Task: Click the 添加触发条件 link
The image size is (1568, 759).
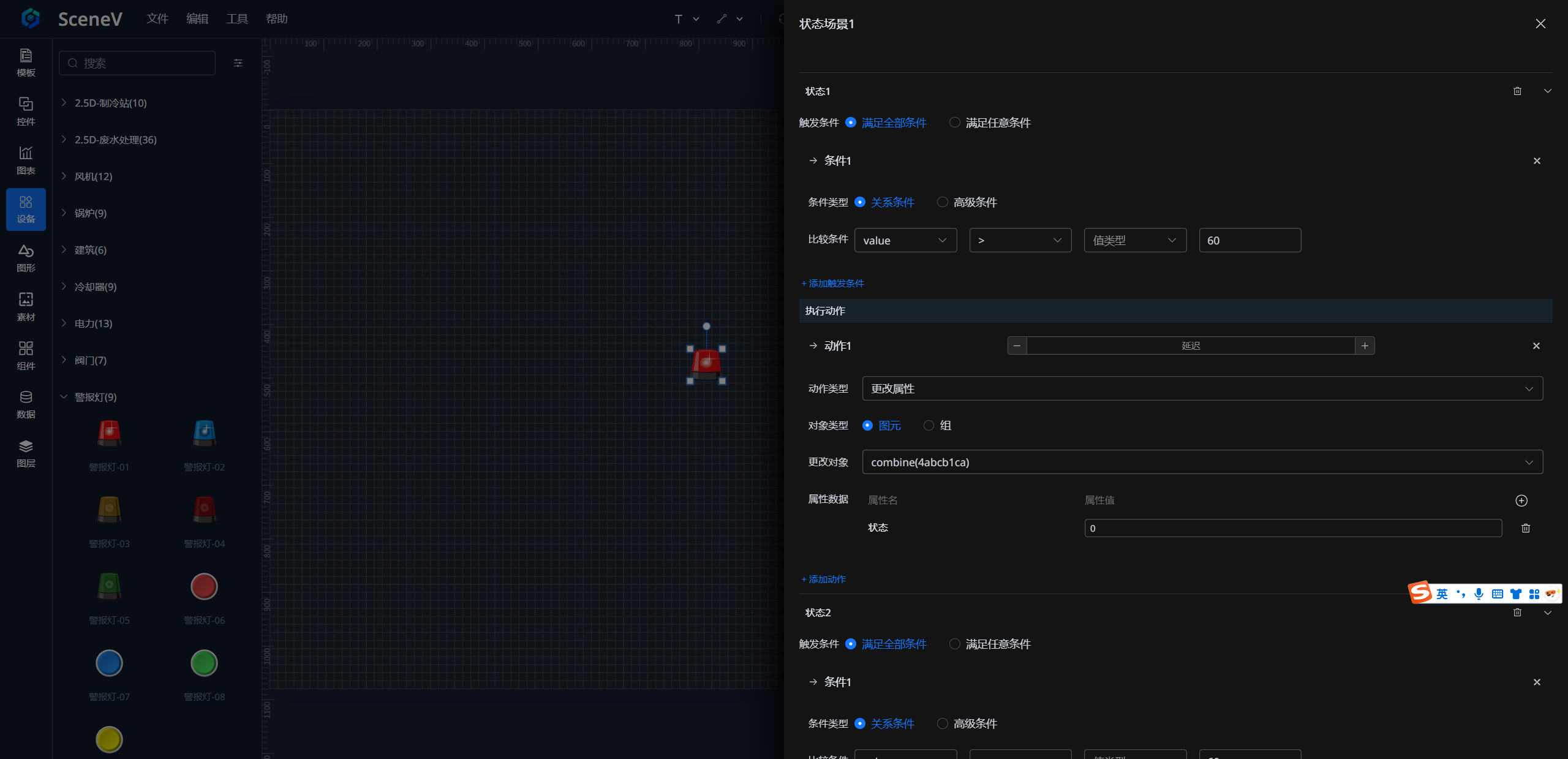Action: 833,284
